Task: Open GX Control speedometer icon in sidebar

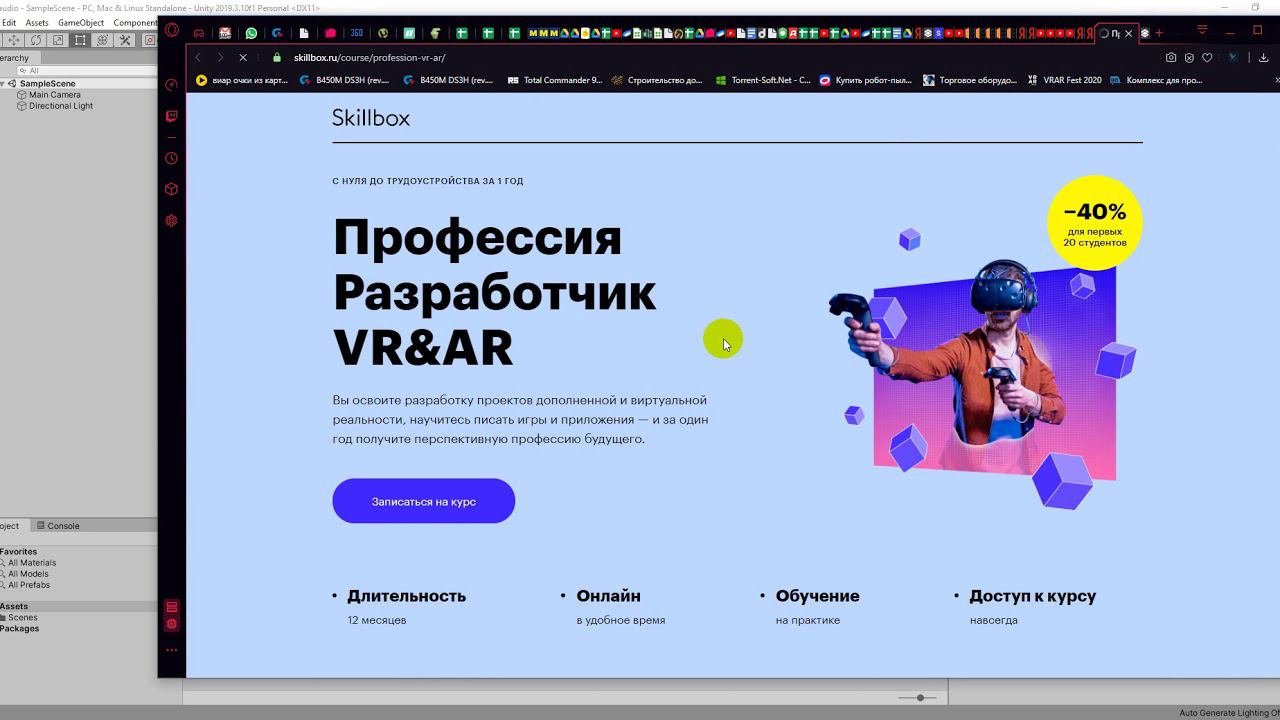Action: pyautogui.click(x=171, y=85)
